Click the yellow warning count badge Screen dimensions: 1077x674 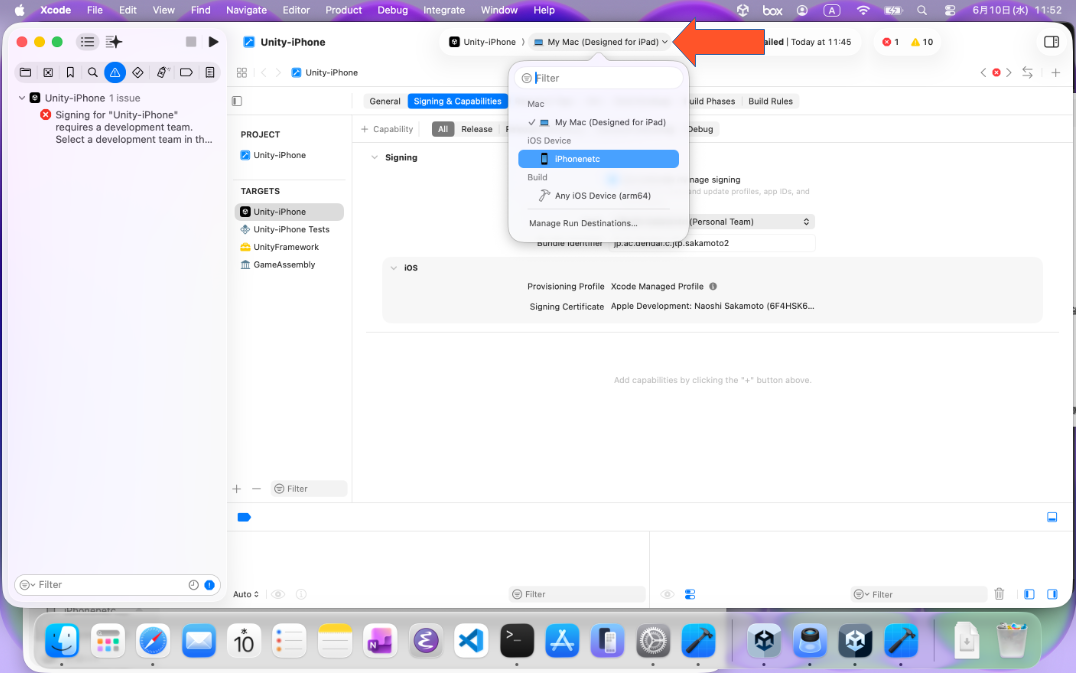pos(922,42)
